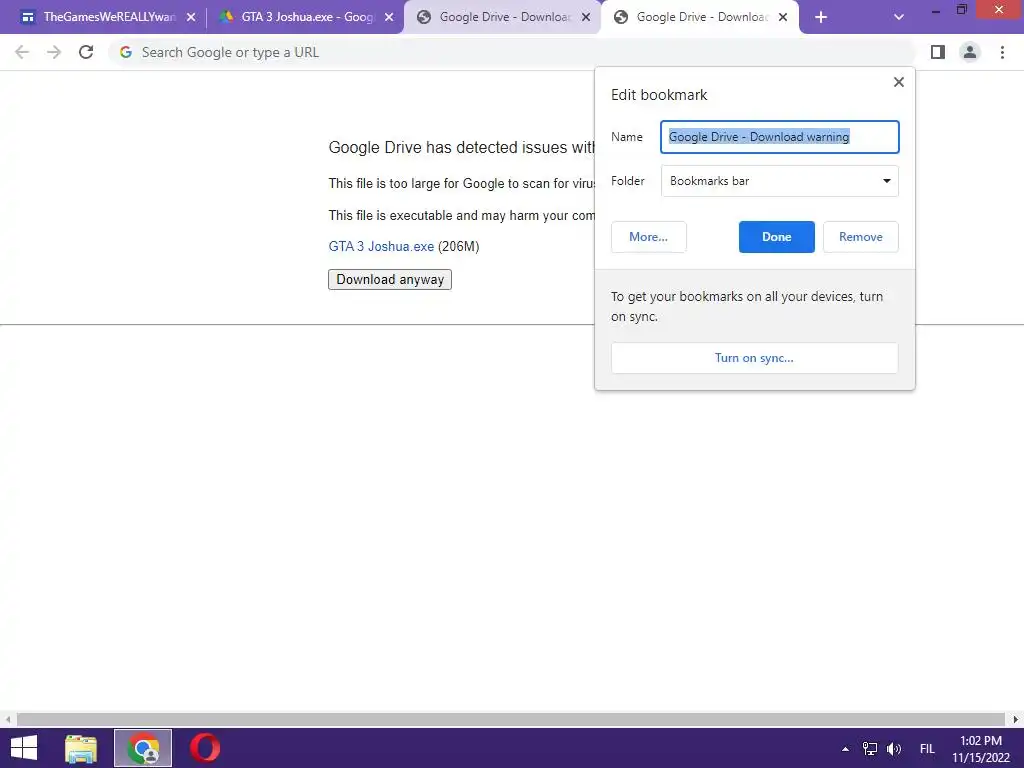The height and width of the screenshot is (768, 1024).
Task: Open the side panel icon
Action: (x=938, y=52)
